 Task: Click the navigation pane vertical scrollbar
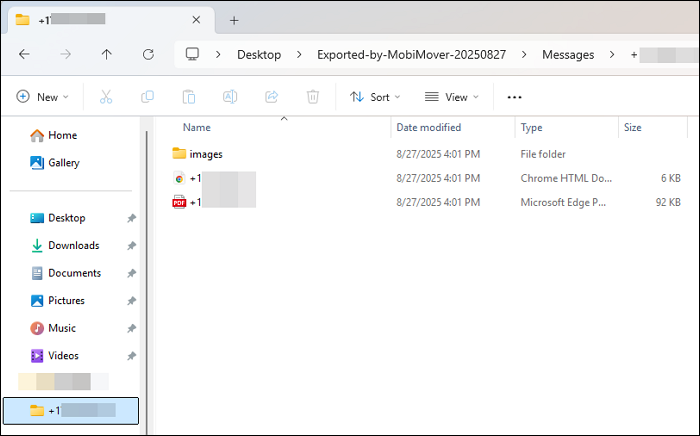(x=146, y=281)
